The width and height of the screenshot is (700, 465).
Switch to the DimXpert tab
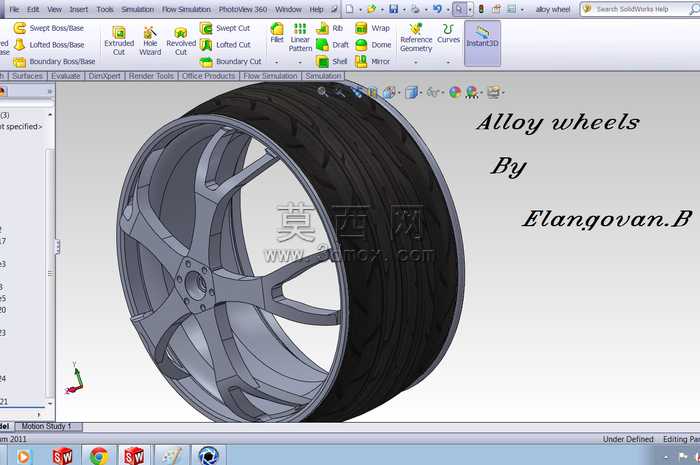pos(104,76)
